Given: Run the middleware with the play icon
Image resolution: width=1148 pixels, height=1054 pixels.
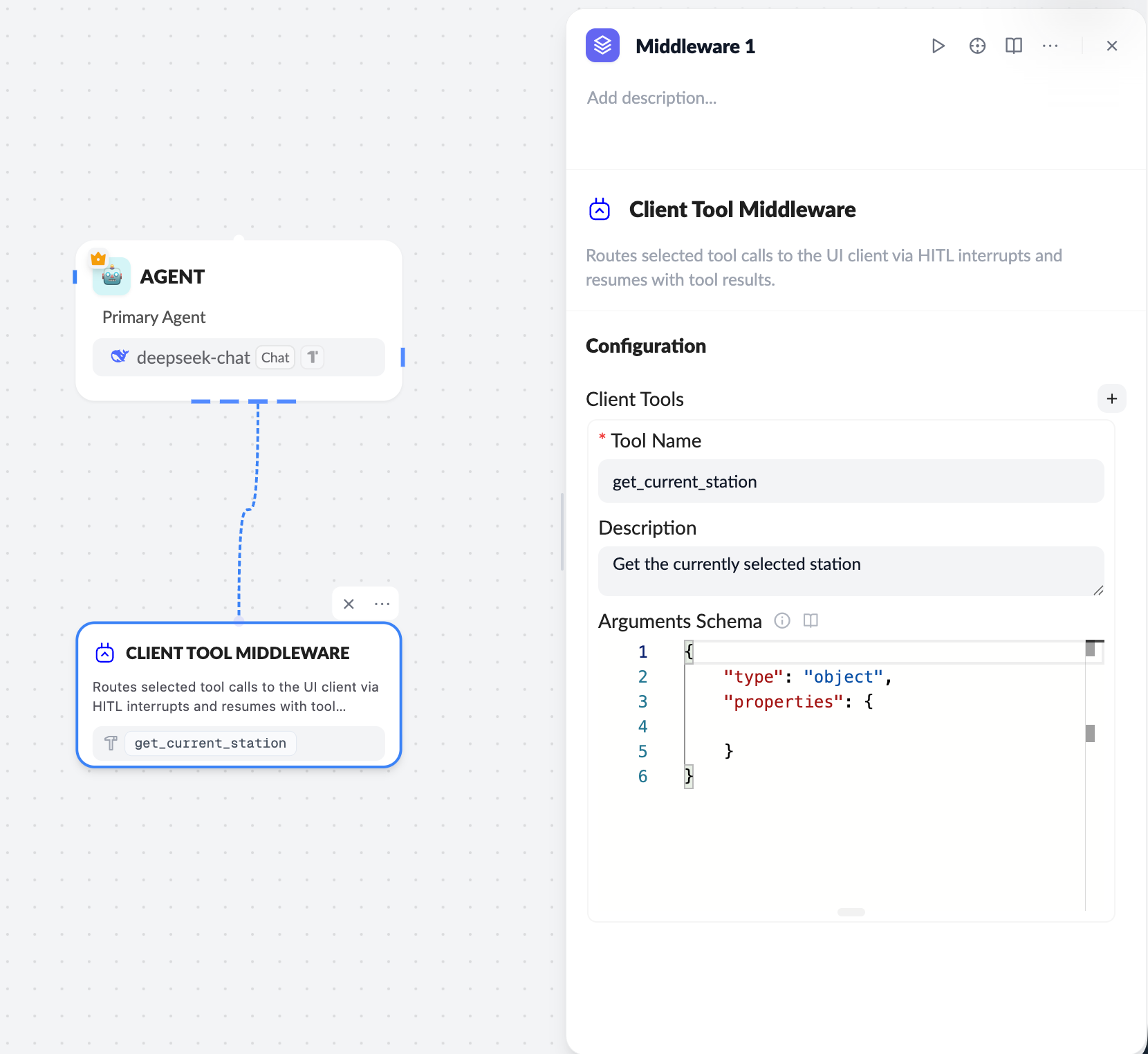Looking at the screenshot, I should pyautogui.click(x=938, y=46).
